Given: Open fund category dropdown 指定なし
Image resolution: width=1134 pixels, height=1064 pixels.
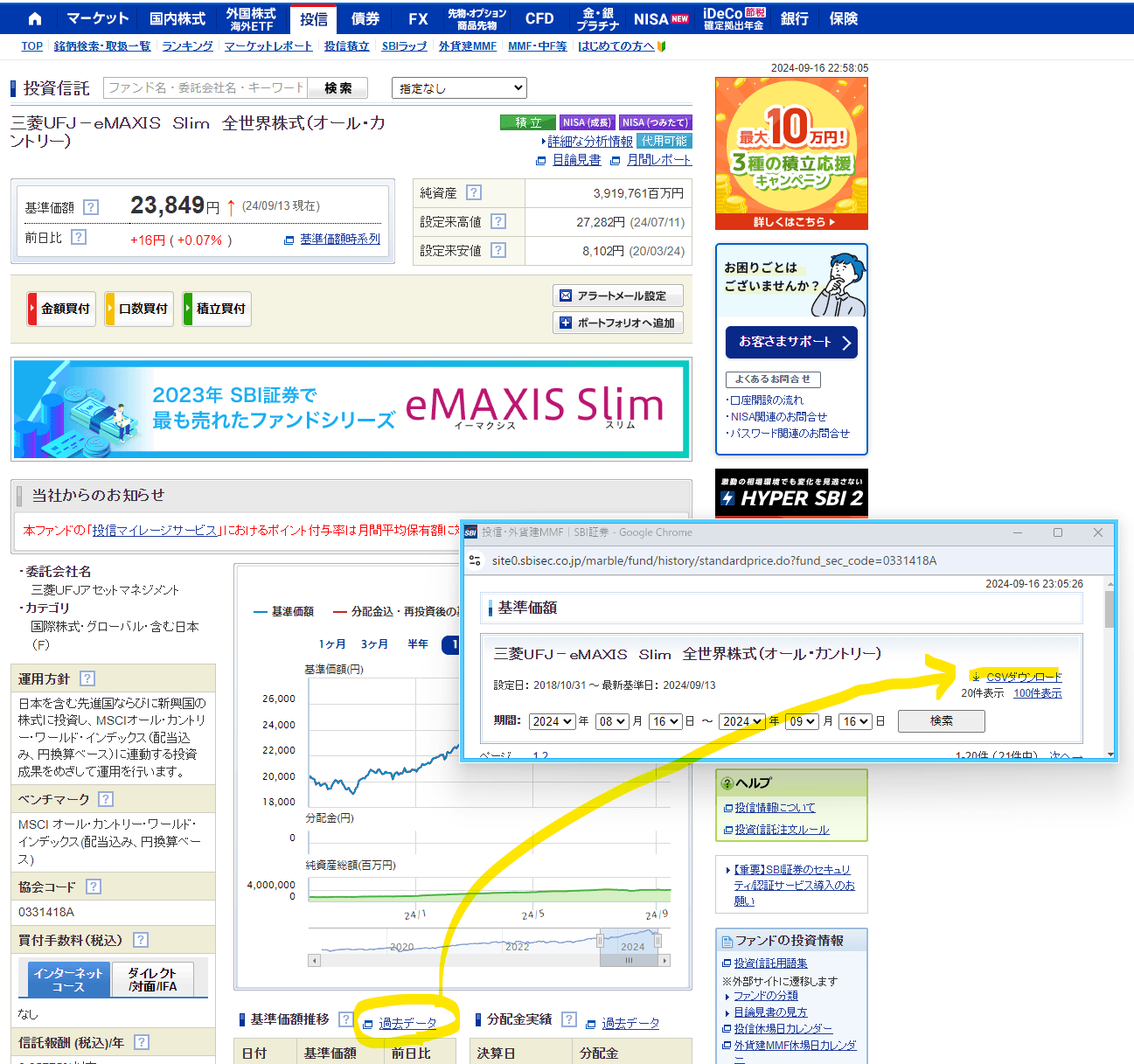Looking at the screenshot, I should tap(460, 87).
